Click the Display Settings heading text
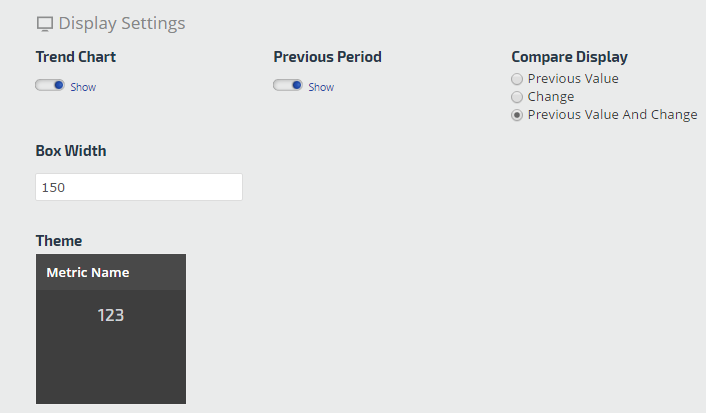This screenshot has height=413, width=706. tap(122, 23)
